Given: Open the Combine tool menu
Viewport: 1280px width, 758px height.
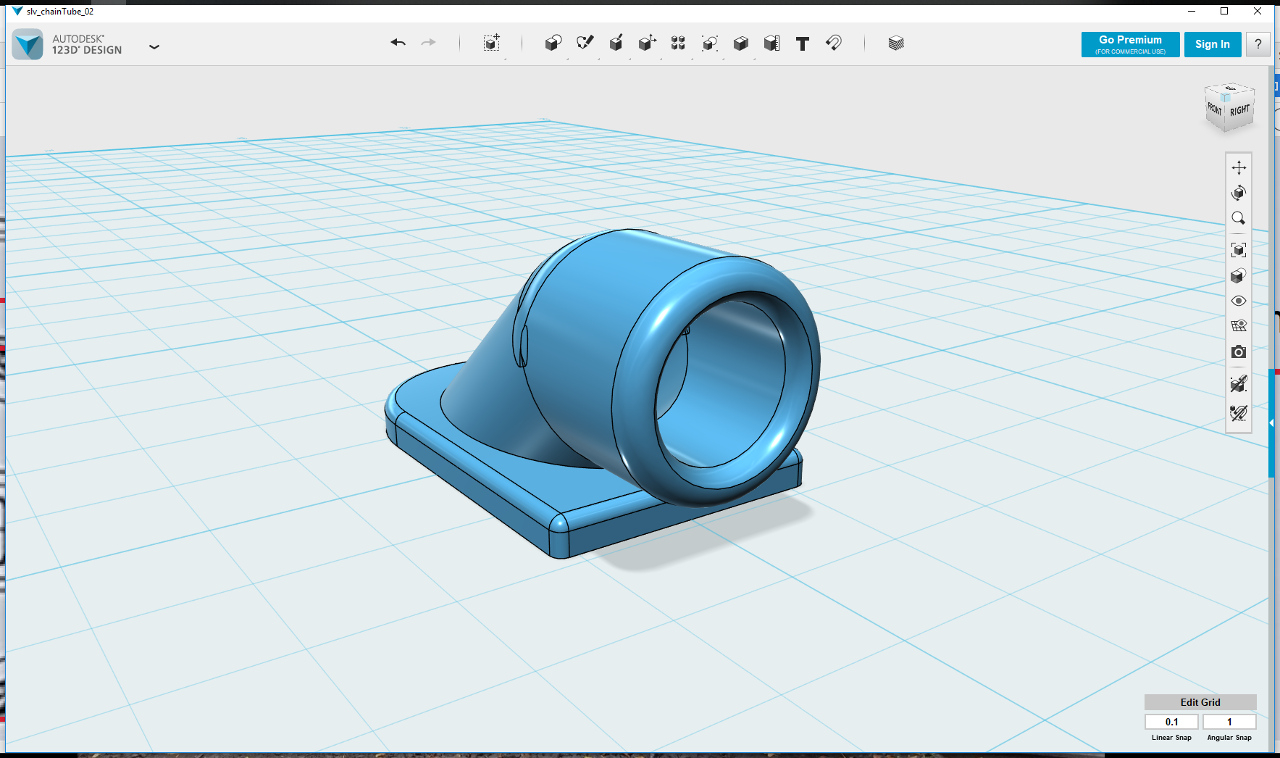Looking at the screenshot, I should [x=740, y=43].
